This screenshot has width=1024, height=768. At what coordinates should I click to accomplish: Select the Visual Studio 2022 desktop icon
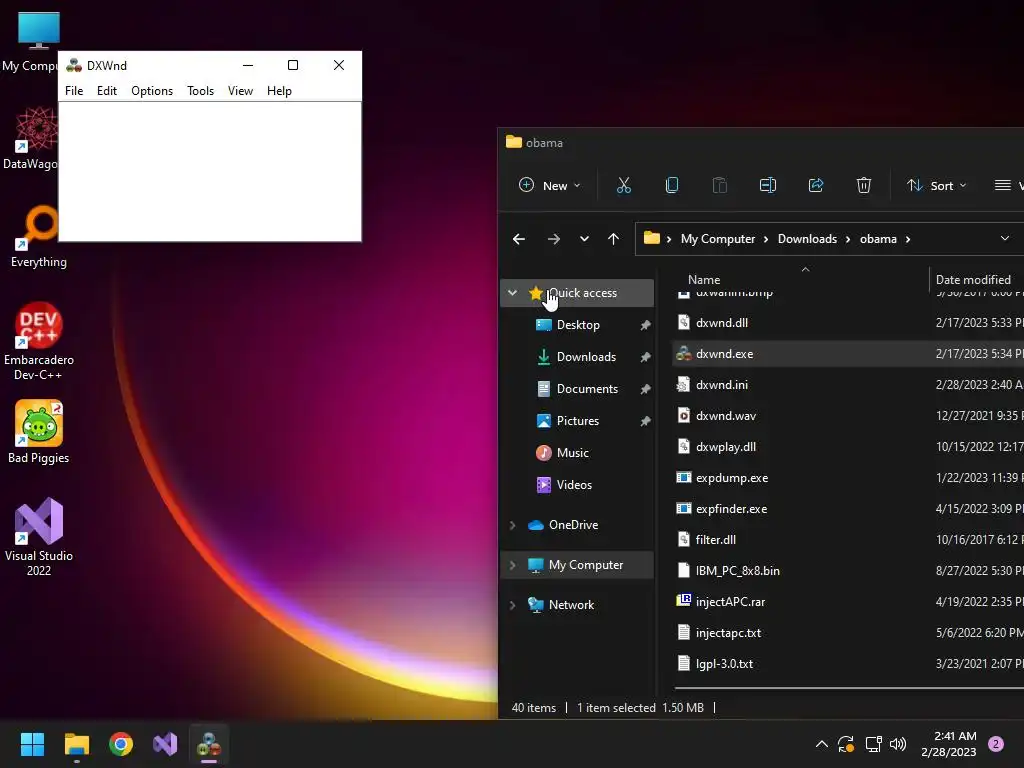click(x=39, y=537)
